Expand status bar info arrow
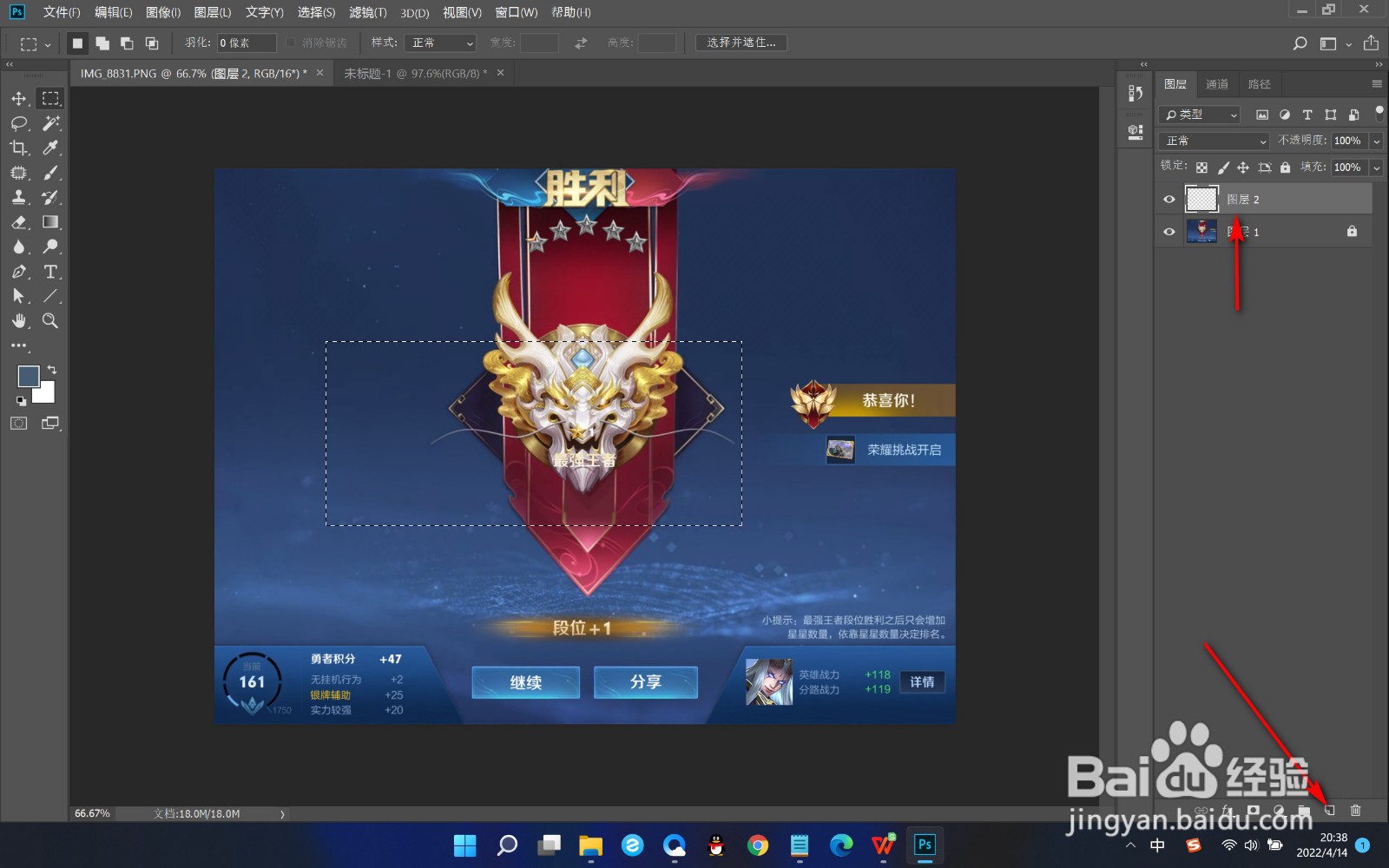 click(282, 814)
